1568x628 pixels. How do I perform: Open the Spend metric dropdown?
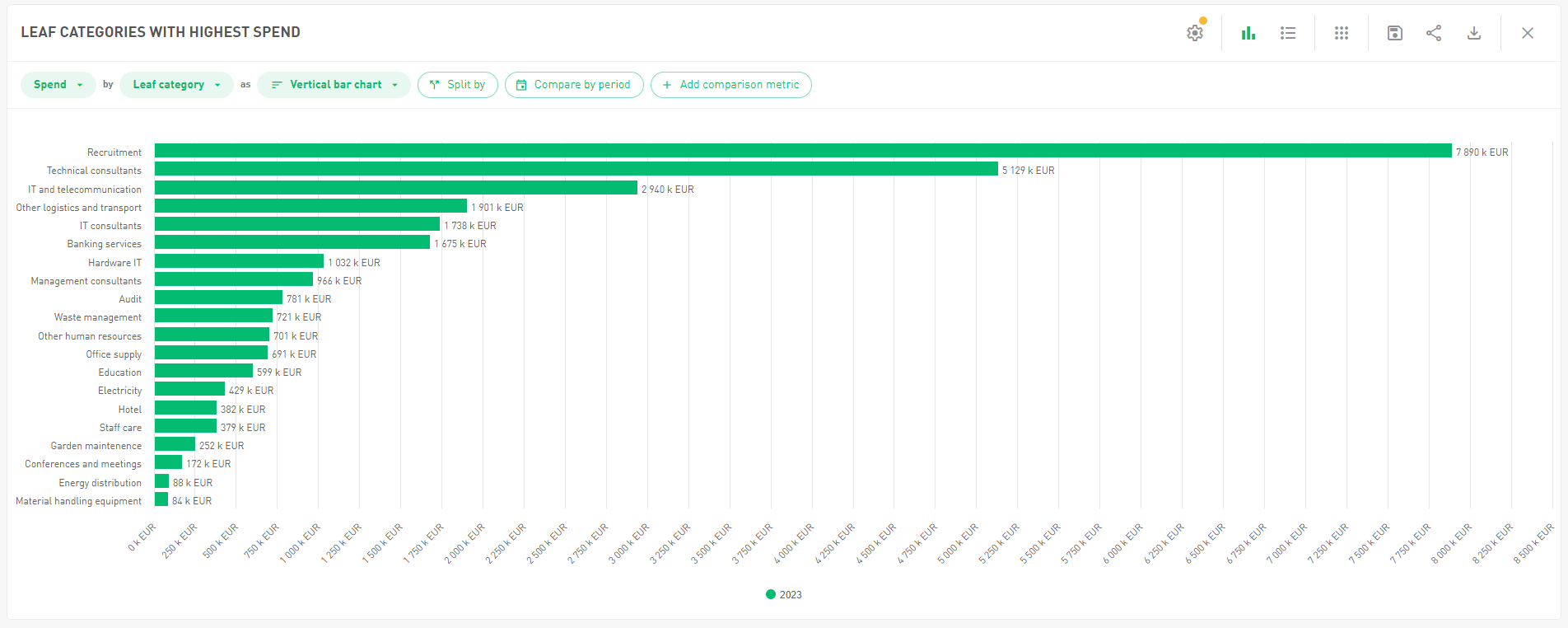pos(58,85)
